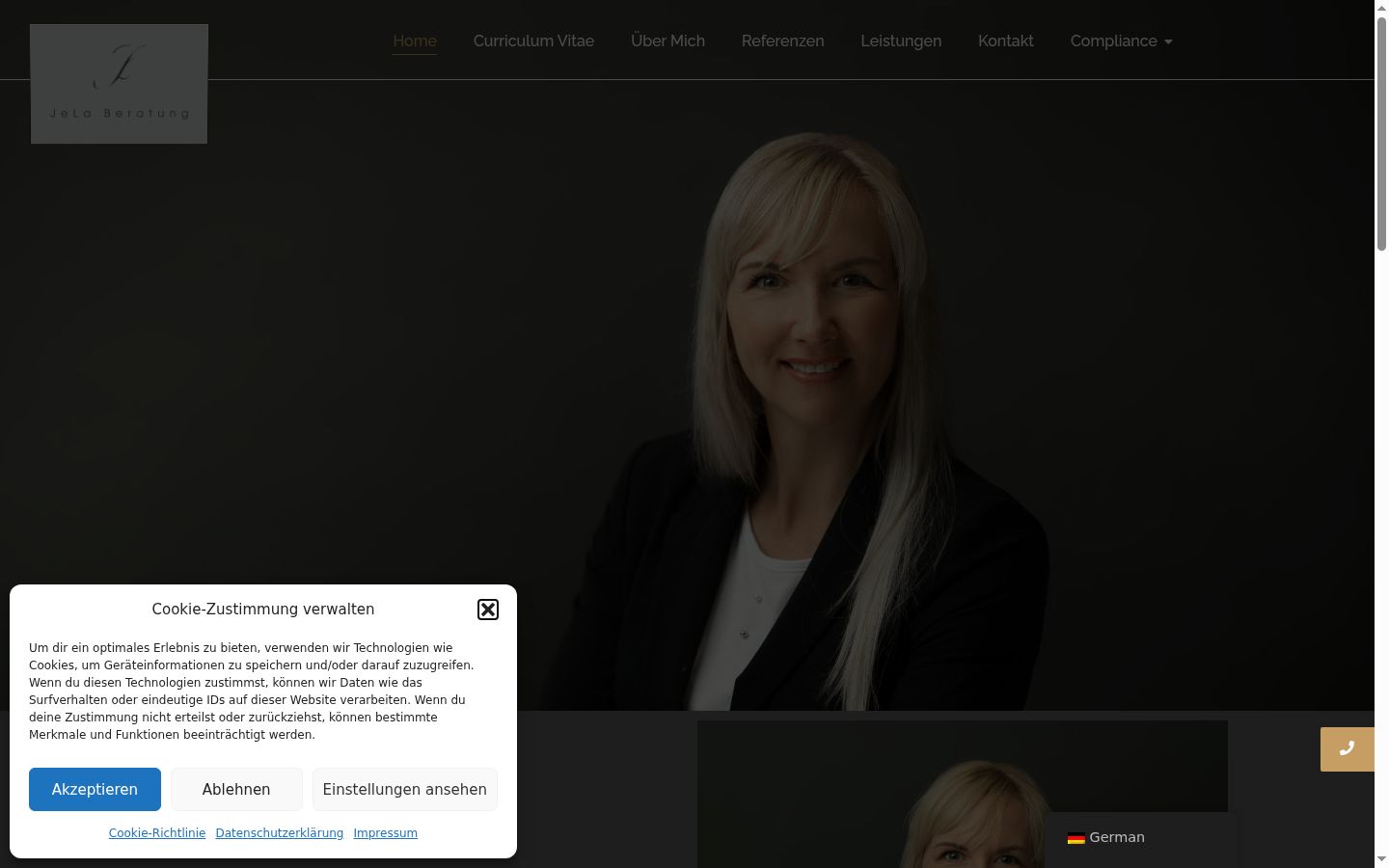Screen dimensions: 1389x868
Task: Click the scrollbar down arrow
Action: click(x=1381, y=859)
